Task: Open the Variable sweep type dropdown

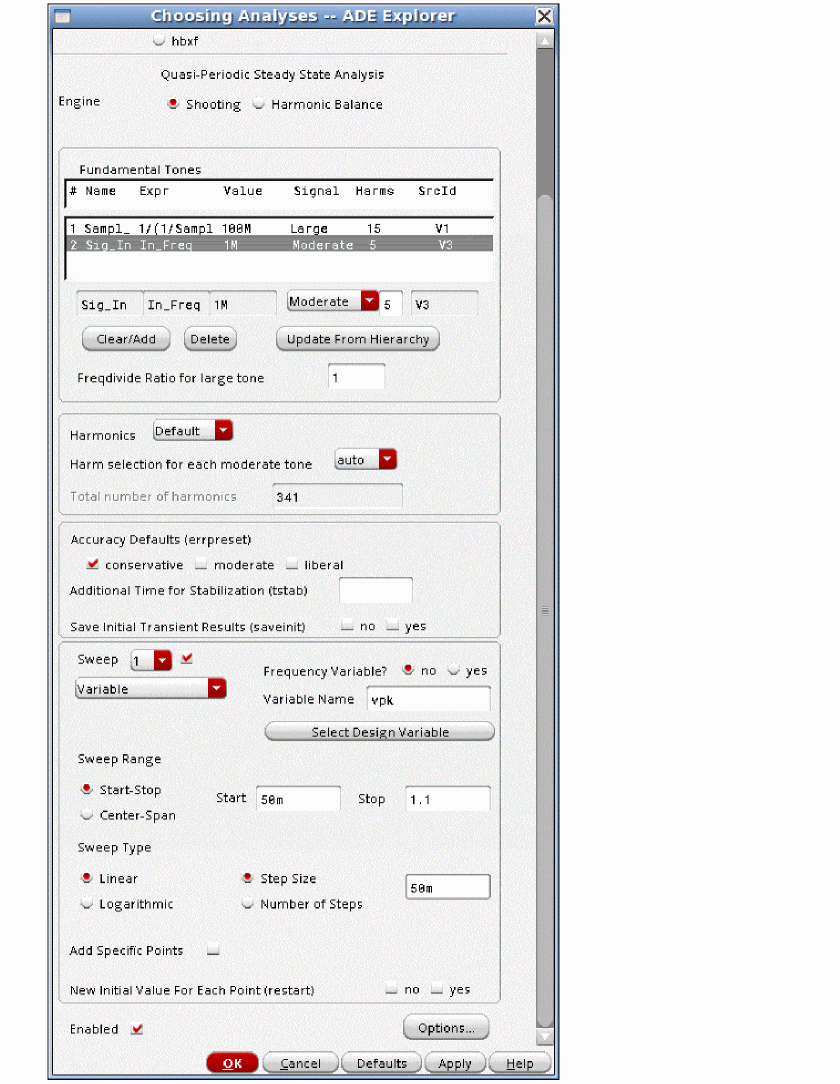Action: click(x=216, y=688)
